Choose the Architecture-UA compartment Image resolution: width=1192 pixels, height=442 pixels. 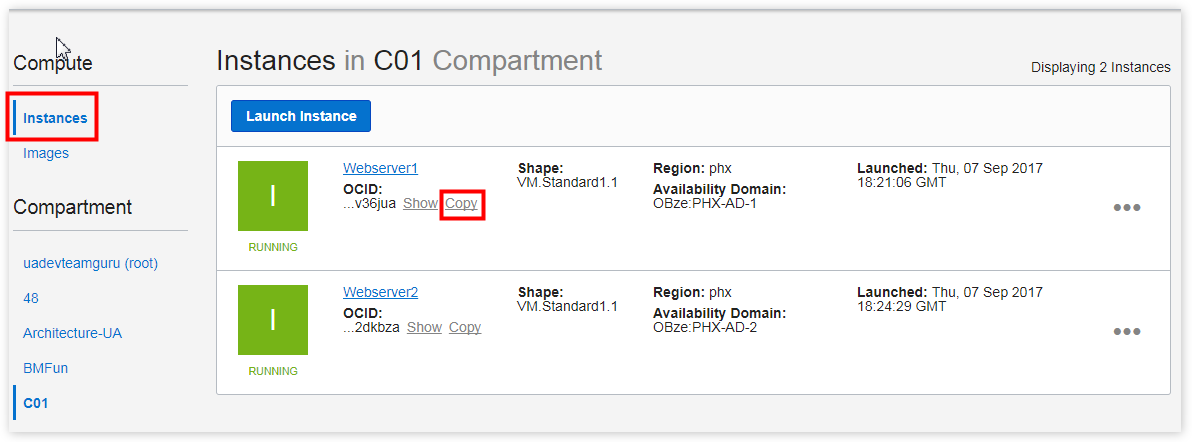click(x=72, y=333)
